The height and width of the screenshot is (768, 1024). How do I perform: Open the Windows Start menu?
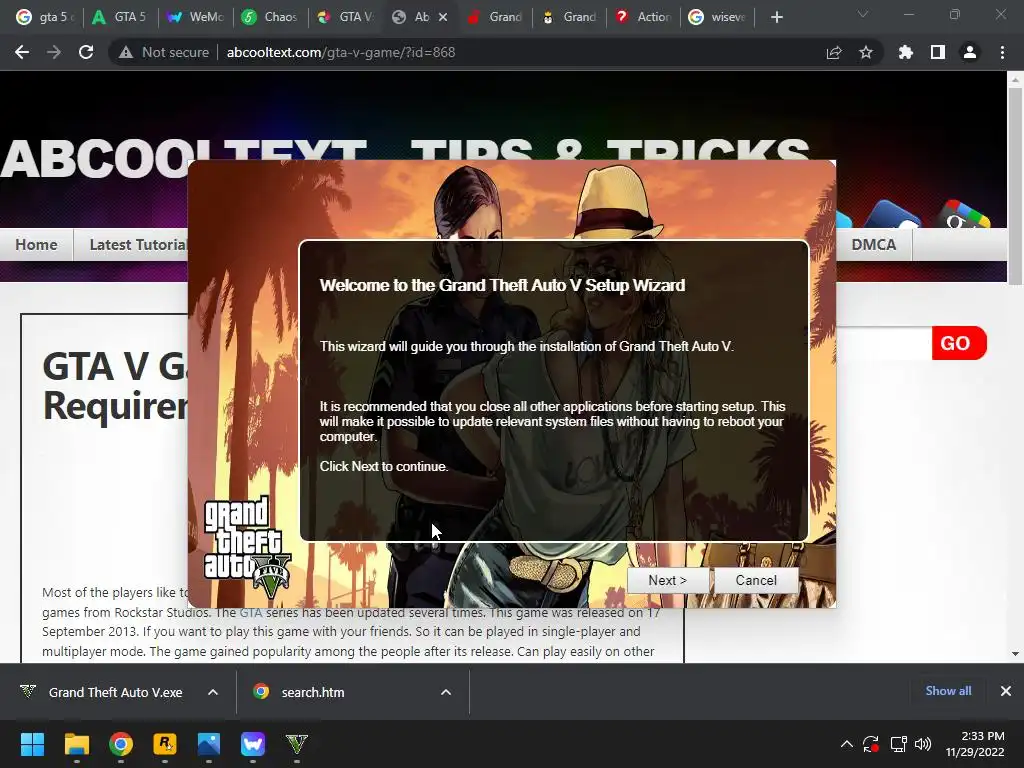pos(32,744)
